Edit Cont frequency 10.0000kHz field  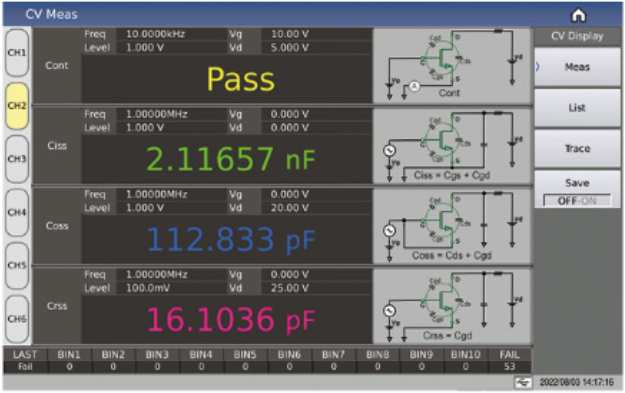click(171, 34)
